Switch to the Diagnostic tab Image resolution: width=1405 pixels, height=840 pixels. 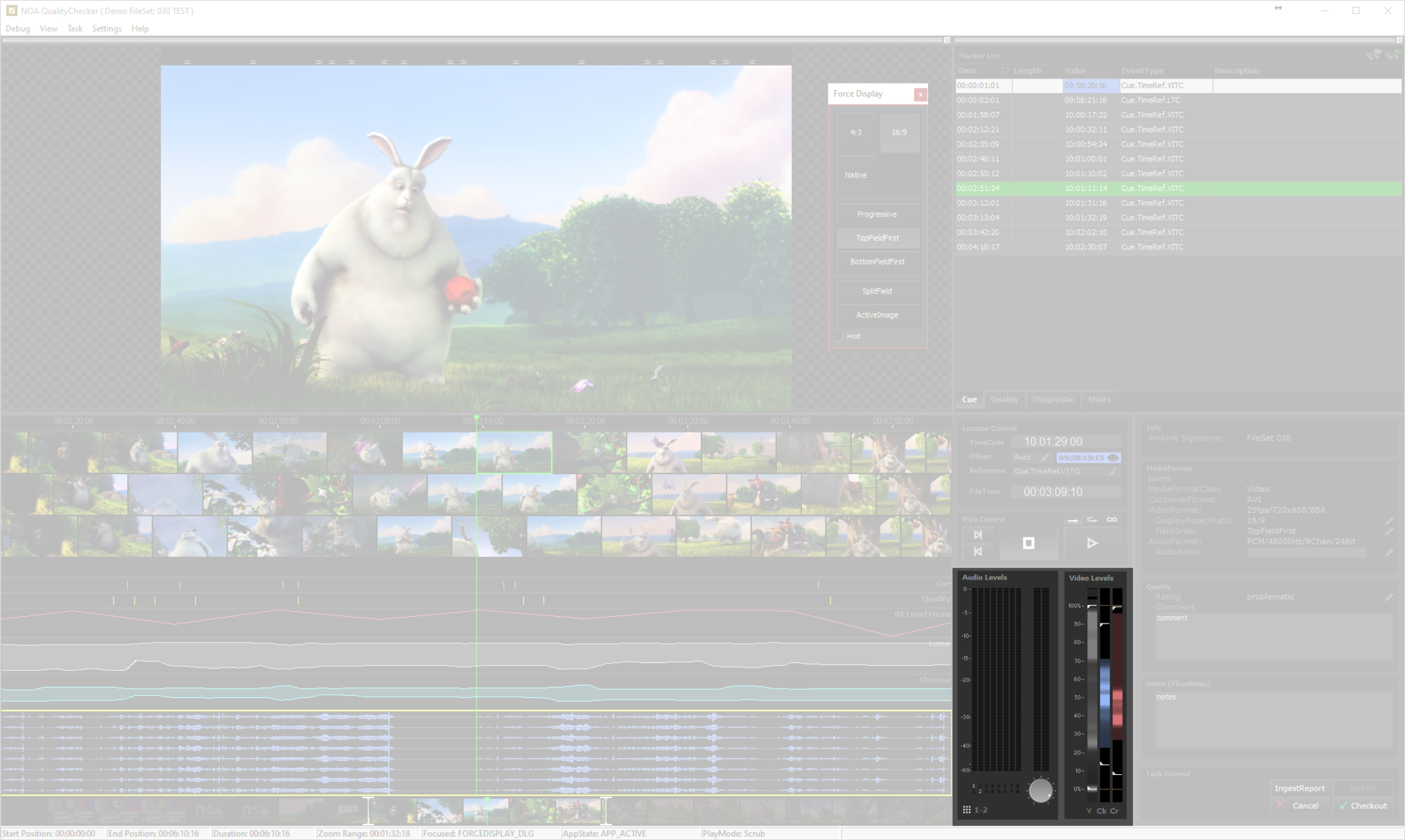[1053, 400]
